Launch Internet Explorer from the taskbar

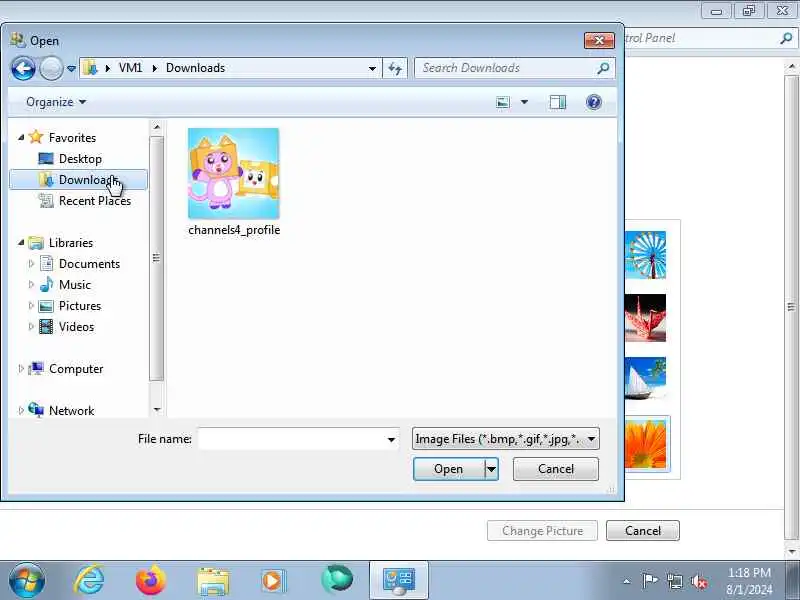[89, 580]
